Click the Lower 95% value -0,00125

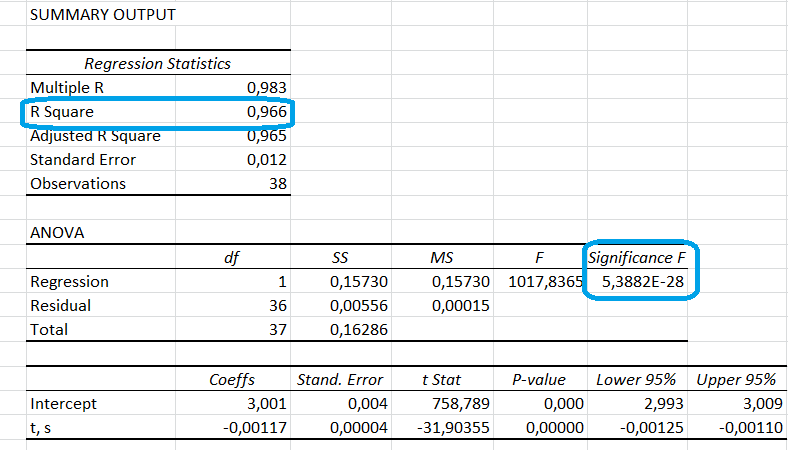point(649,428)
